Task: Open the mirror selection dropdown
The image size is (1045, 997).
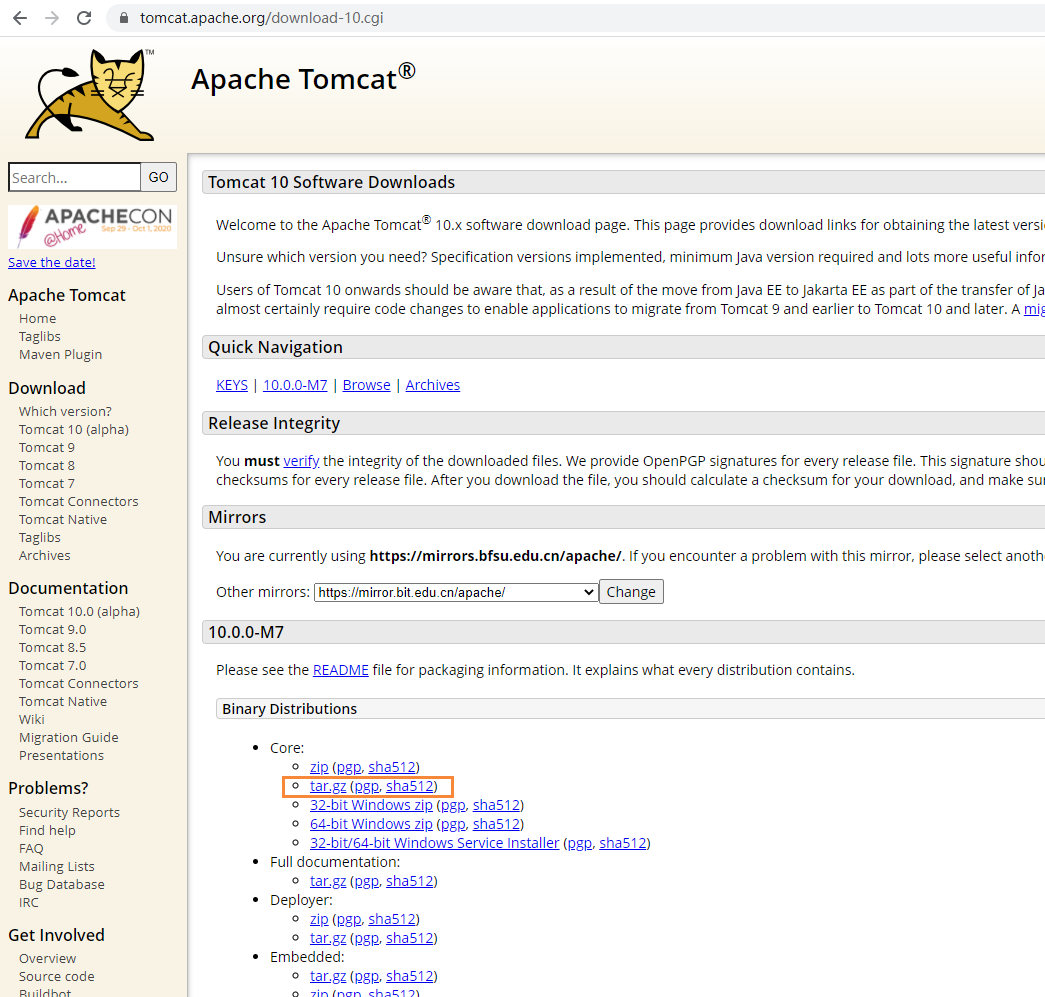Action: click(456, 592)
